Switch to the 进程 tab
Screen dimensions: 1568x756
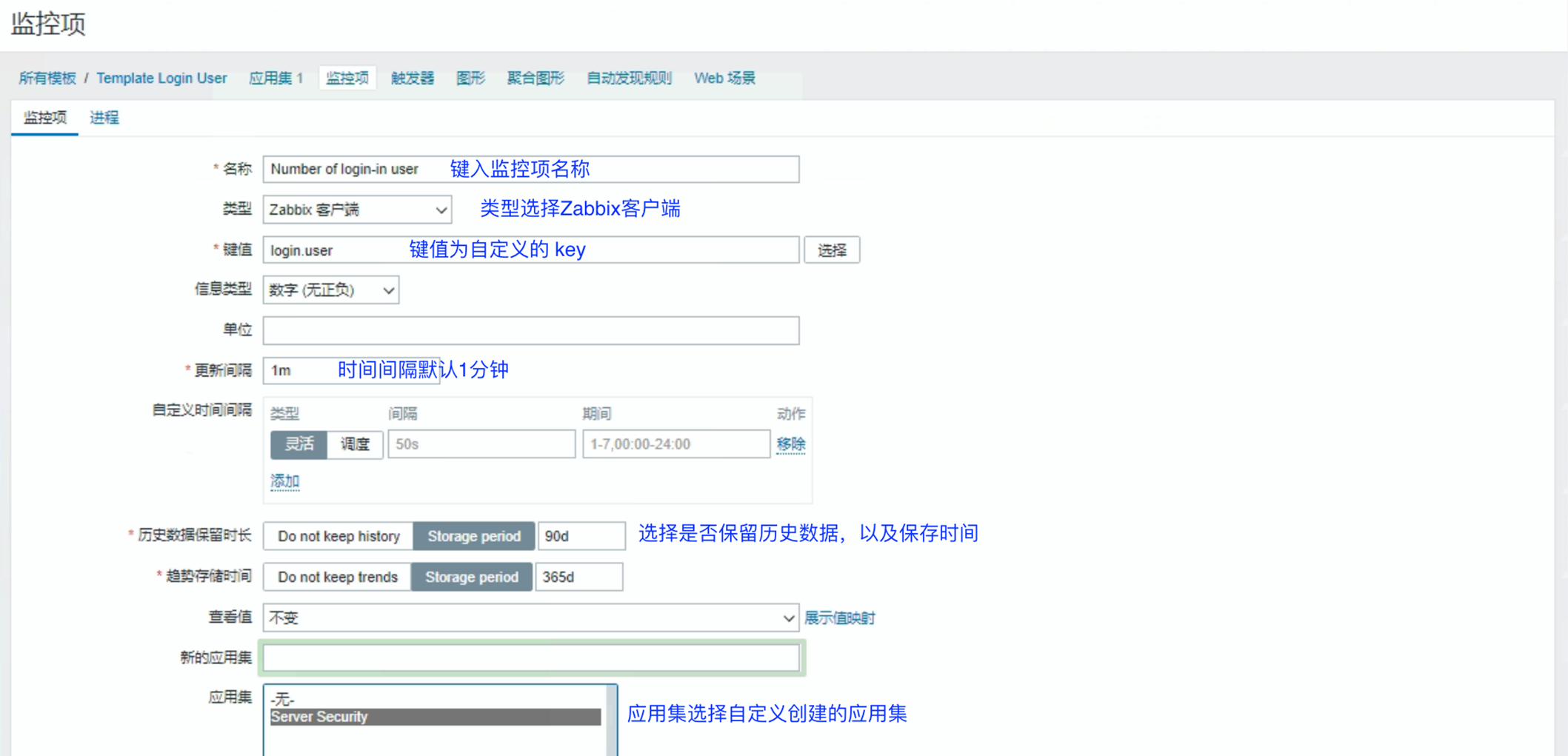(104, 118)
